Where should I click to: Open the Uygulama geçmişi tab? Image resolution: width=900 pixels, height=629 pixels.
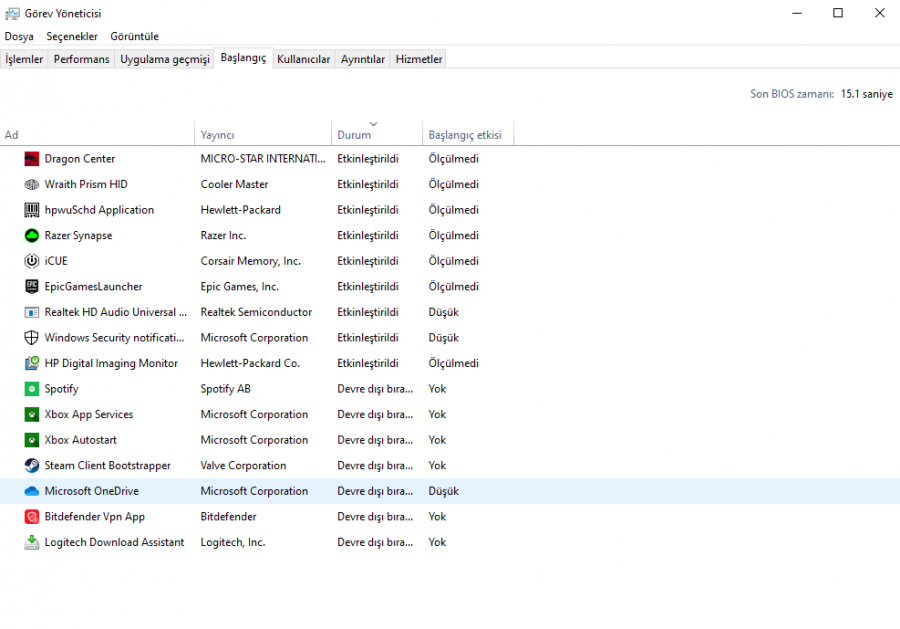[x=165, y=59]
